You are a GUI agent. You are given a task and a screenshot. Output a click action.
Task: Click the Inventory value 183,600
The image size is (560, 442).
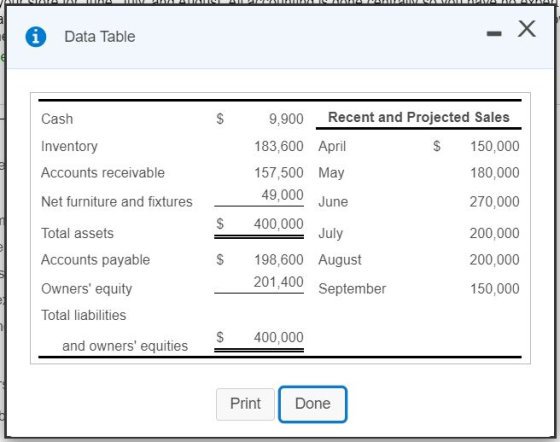tap(279, 146)
